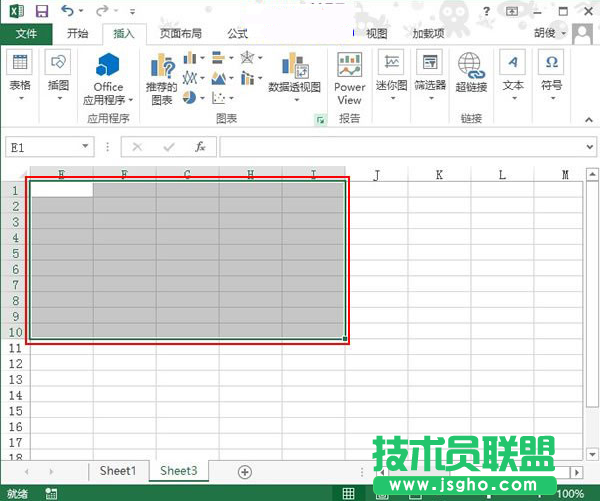Open the Name Box dropdown

pyautogui.click(x=85, y=146)
